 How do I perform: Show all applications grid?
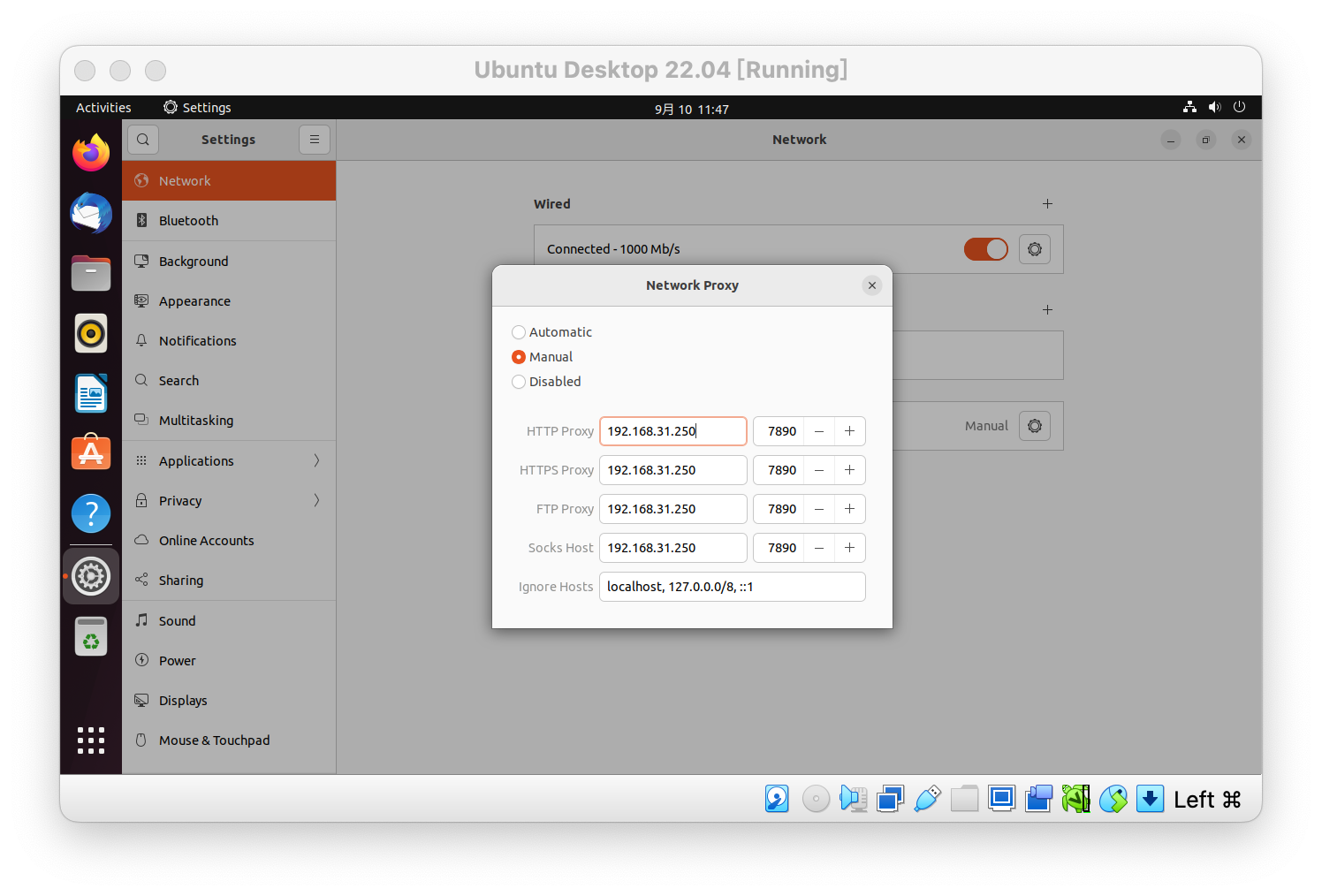(91, 740)
